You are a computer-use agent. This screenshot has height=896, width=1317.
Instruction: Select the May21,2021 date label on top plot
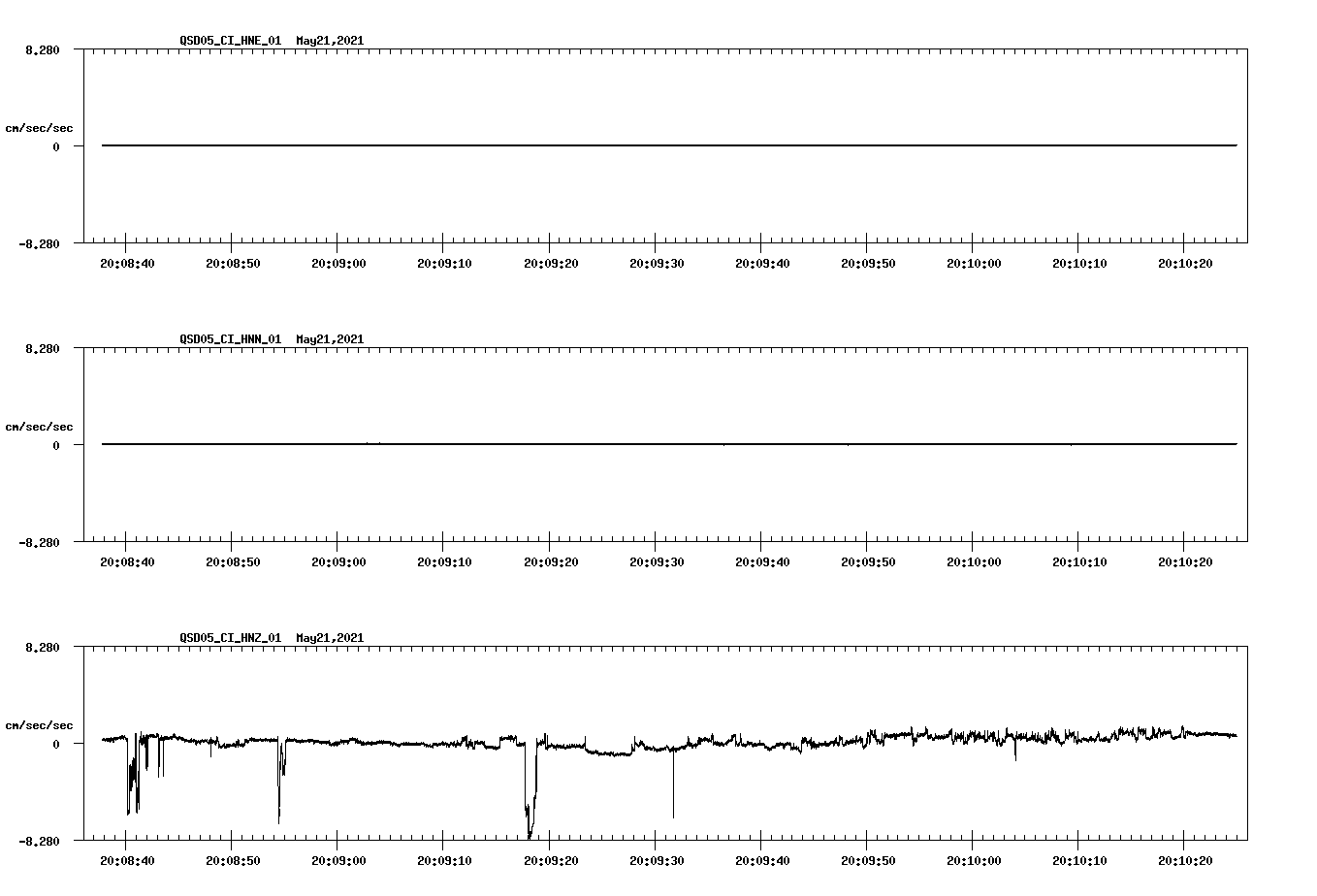328,42
